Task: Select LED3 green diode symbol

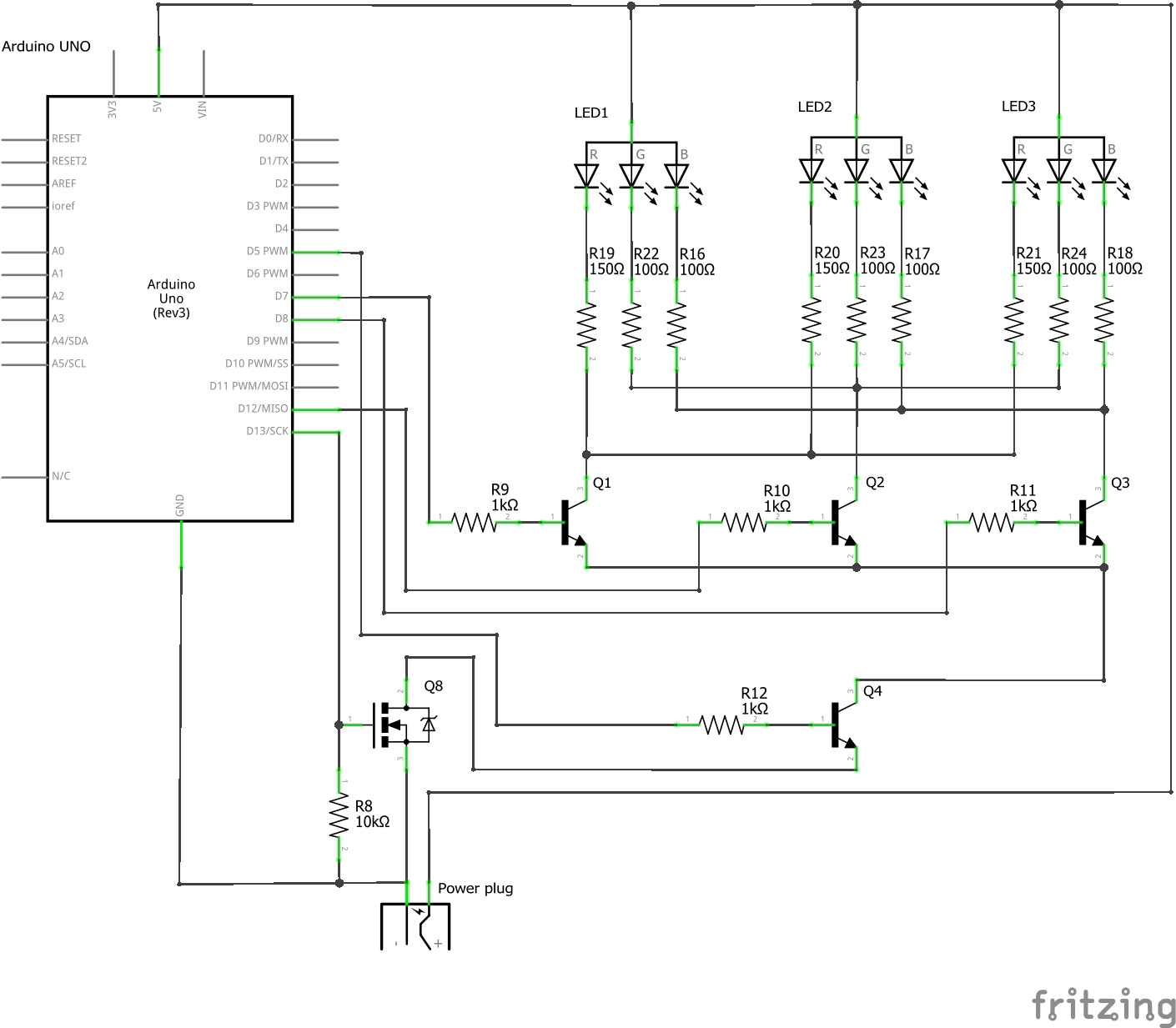Action: pos(1059,171)
